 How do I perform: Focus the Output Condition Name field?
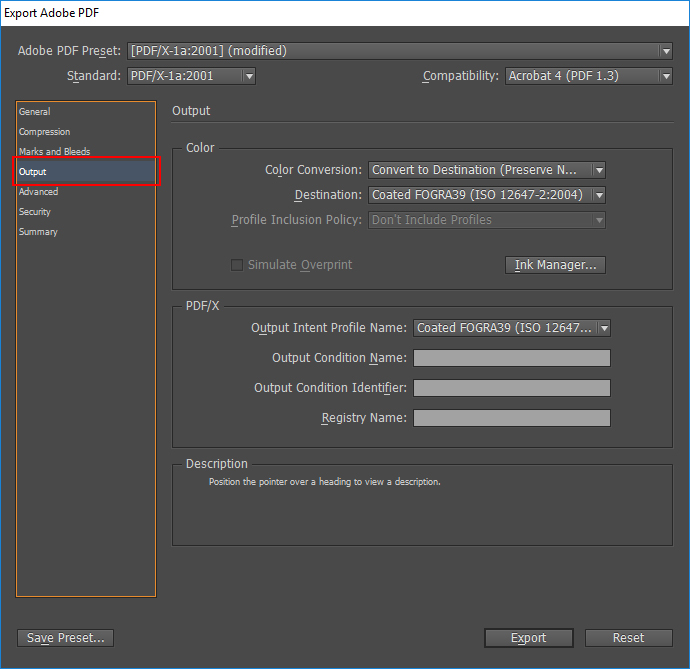[512, 358]
